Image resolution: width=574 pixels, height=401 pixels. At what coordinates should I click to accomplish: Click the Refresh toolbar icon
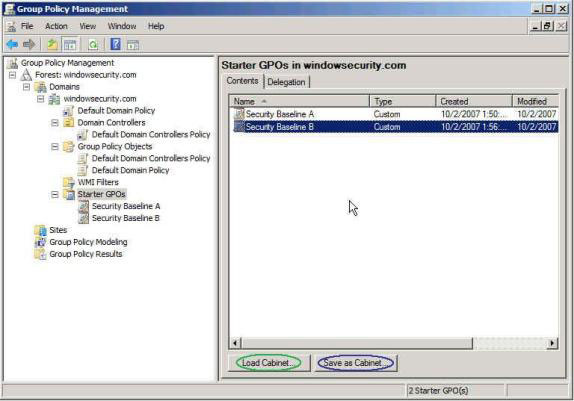93,45
